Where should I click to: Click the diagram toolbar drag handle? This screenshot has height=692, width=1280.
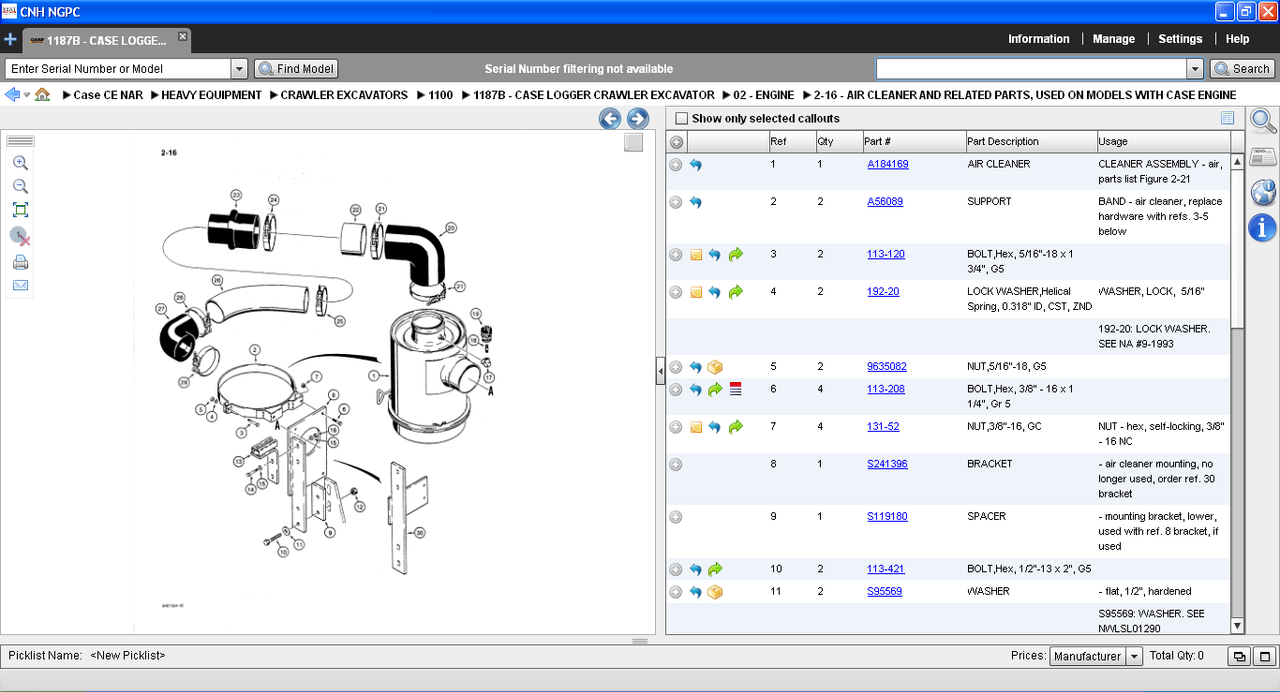[x=20, y=141]
